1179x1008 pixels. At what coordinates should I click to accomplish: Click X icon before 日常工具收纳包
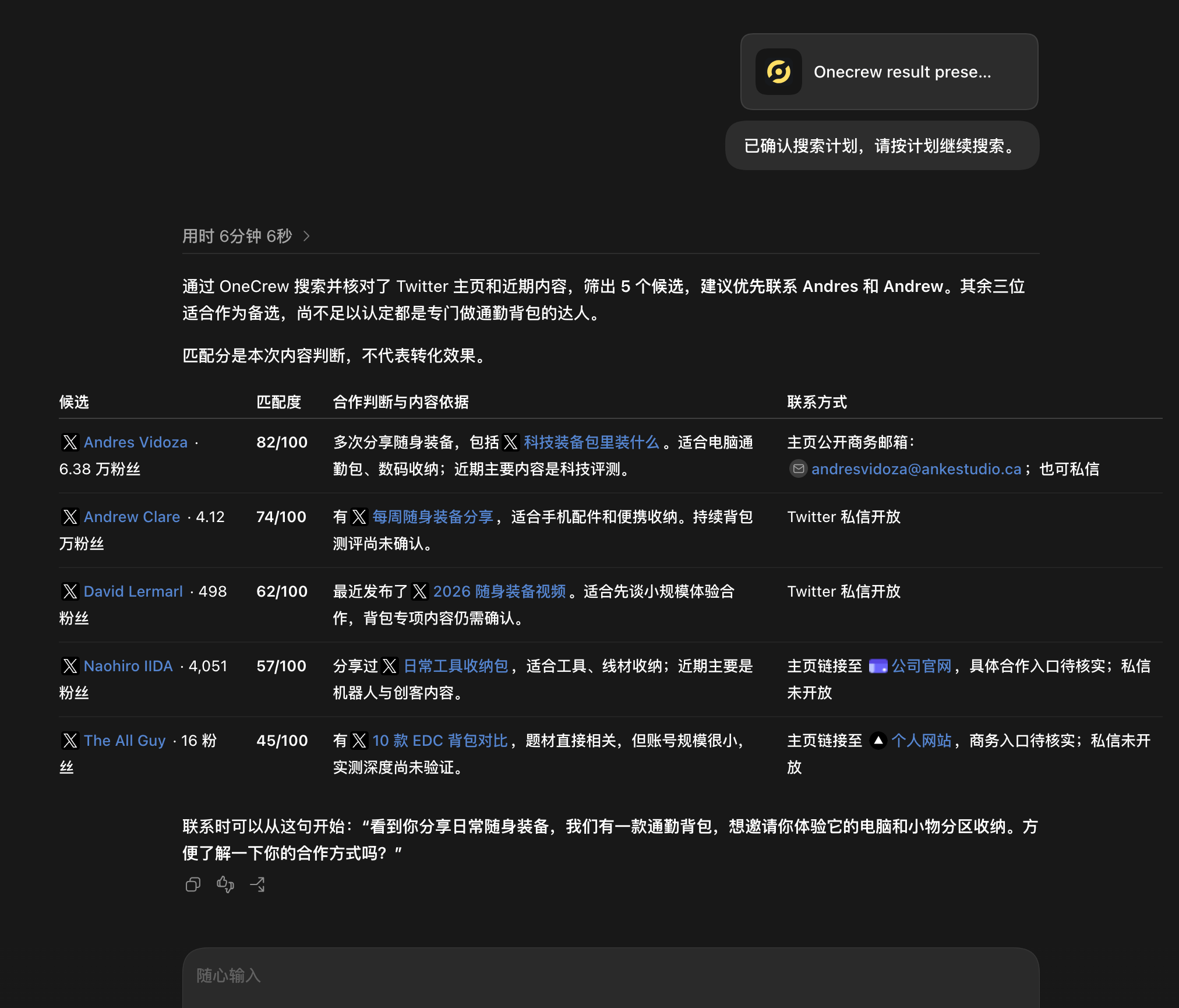[x=390, y=666]
